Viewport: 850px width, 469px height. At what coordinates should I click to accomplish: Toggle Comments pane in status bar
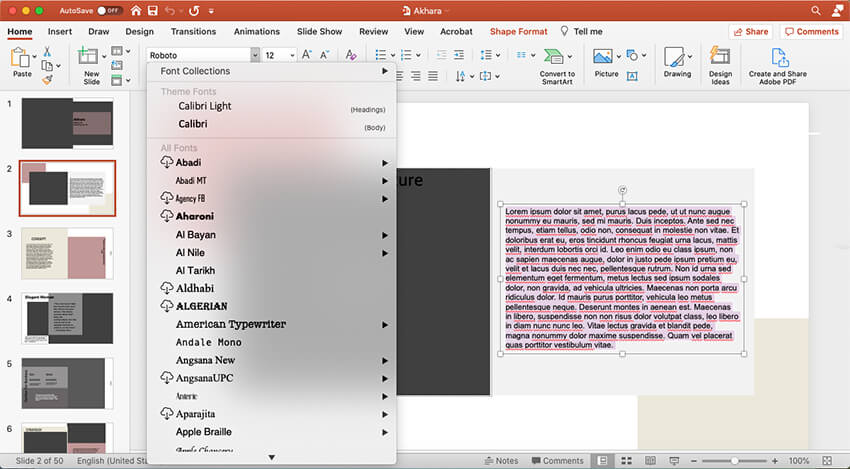(x=555, y=461)
